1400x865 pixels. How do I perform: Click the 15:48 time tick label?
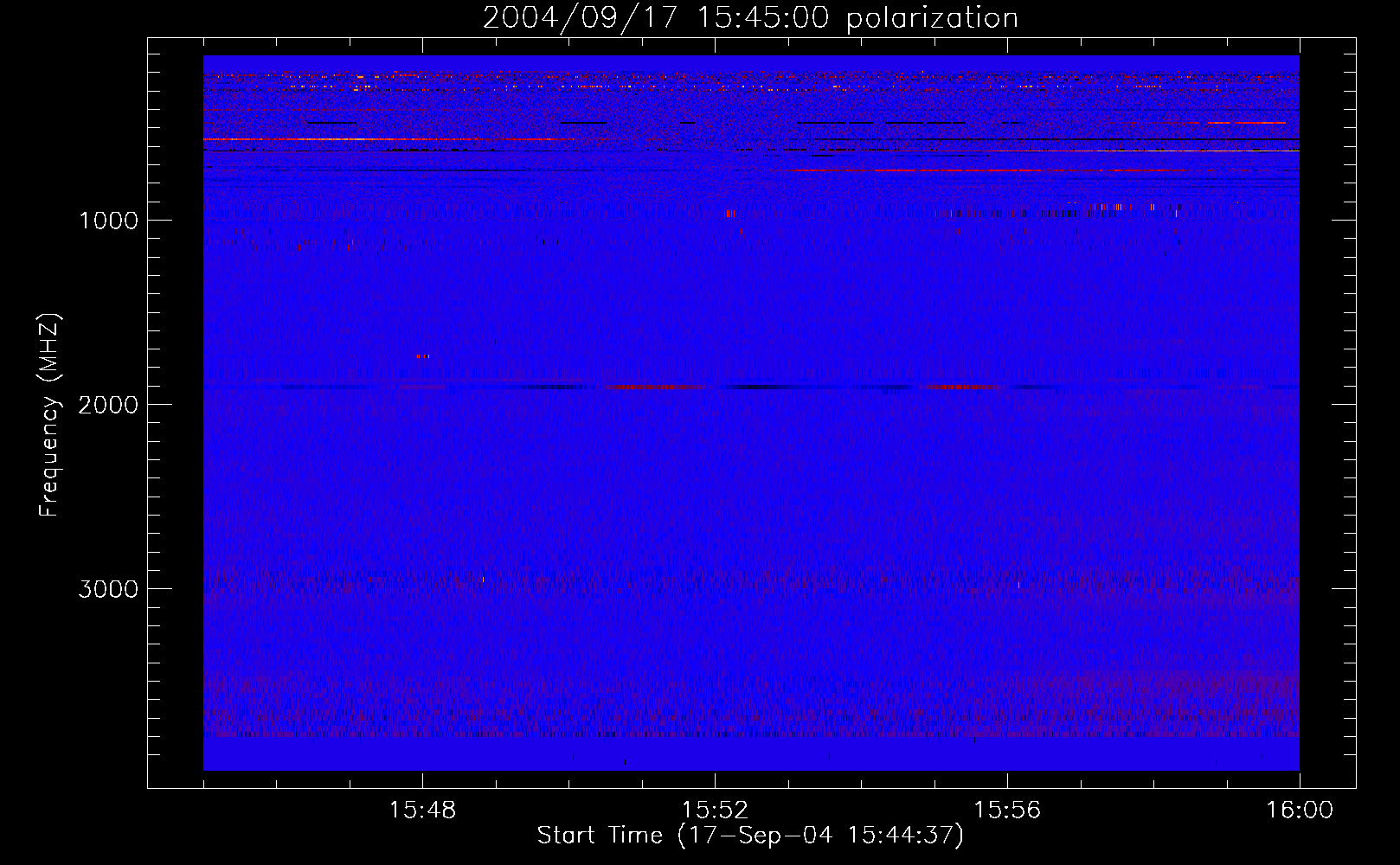point(422,811)
